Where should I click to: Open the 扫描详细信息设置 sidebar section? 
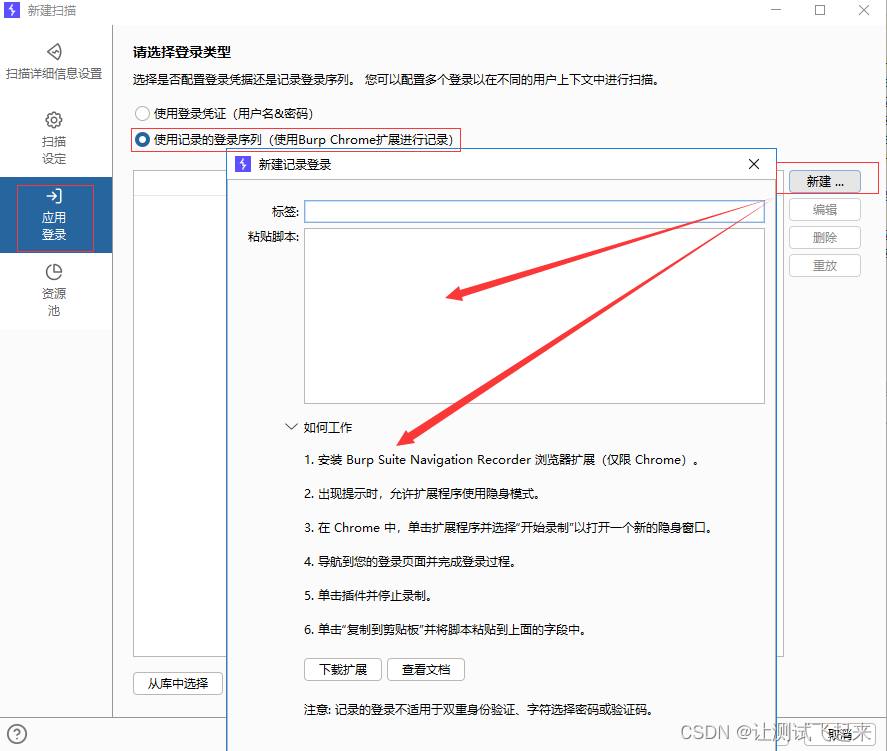54,62
